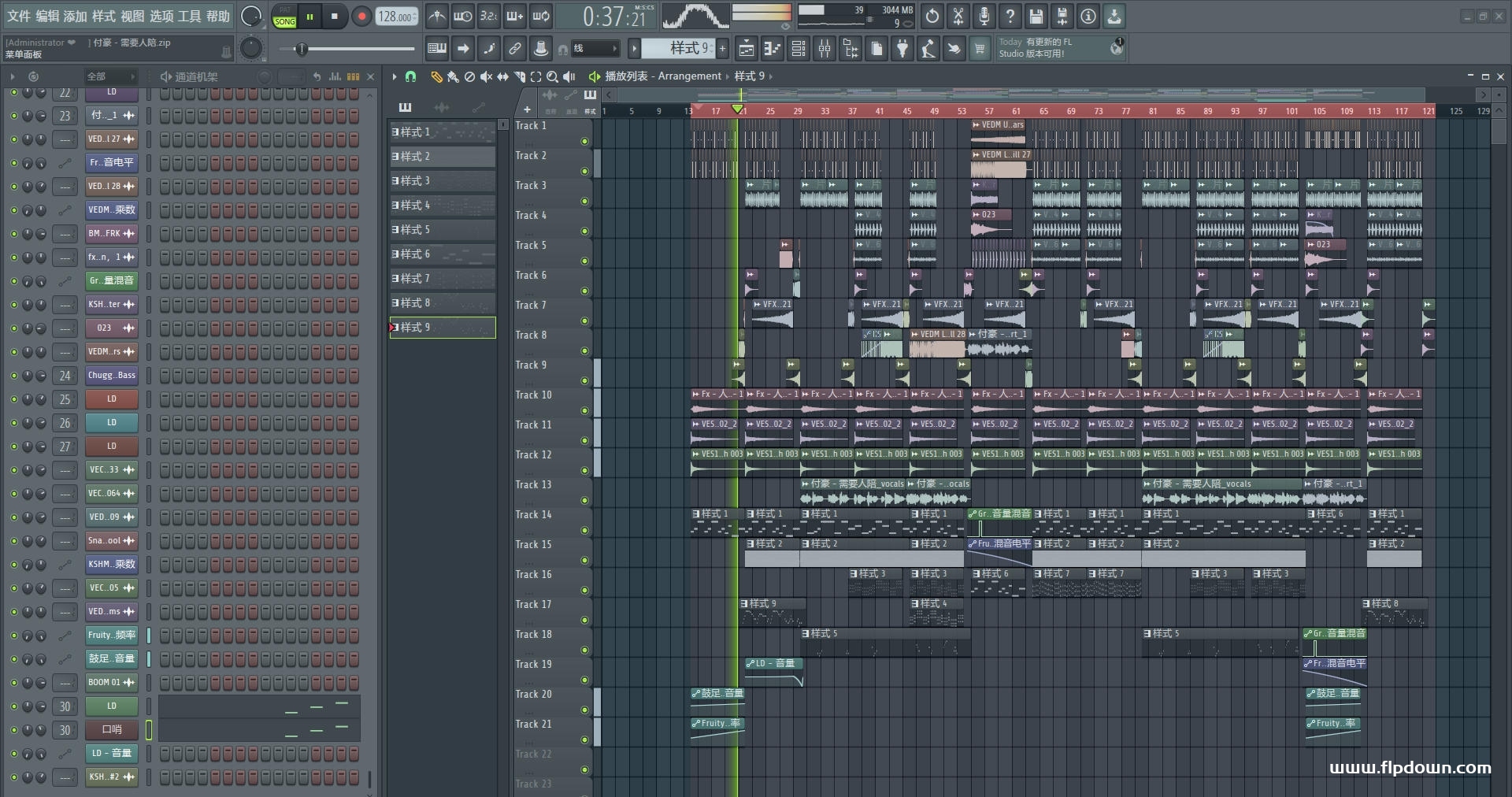
Task: Stop playback with the stop button
Action: [335, 17]
